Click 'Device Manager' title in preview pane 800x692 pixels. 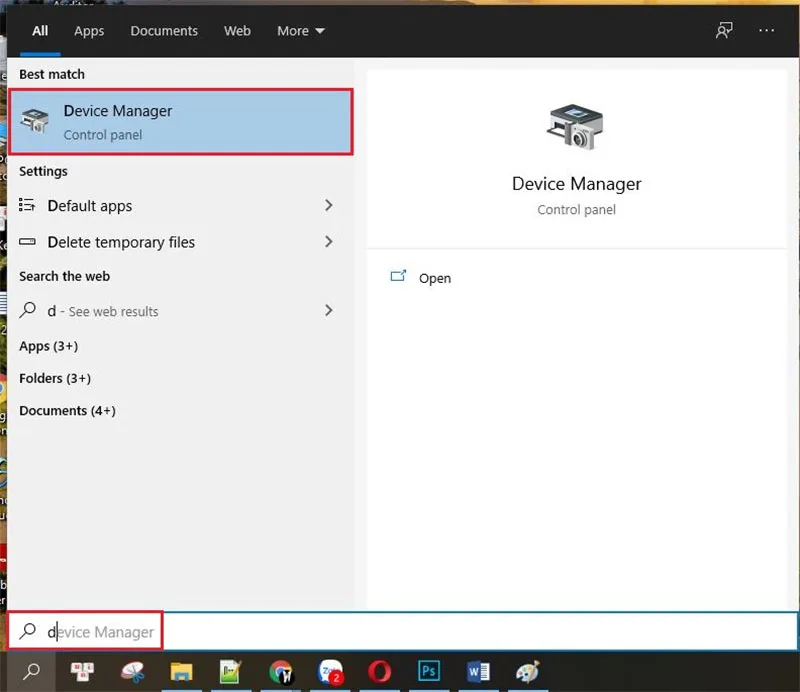click(x=577, y=184)
